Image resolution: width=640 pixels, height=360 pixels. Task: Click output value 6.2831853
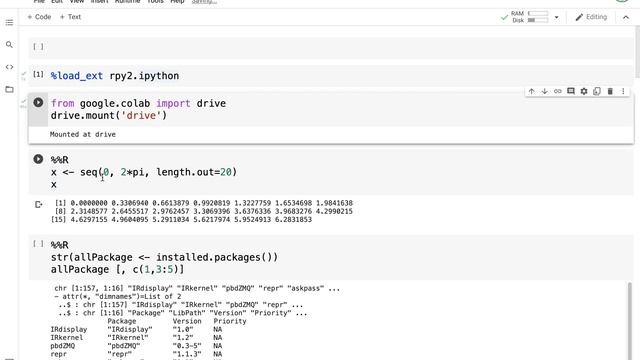(x=293, y=220)
